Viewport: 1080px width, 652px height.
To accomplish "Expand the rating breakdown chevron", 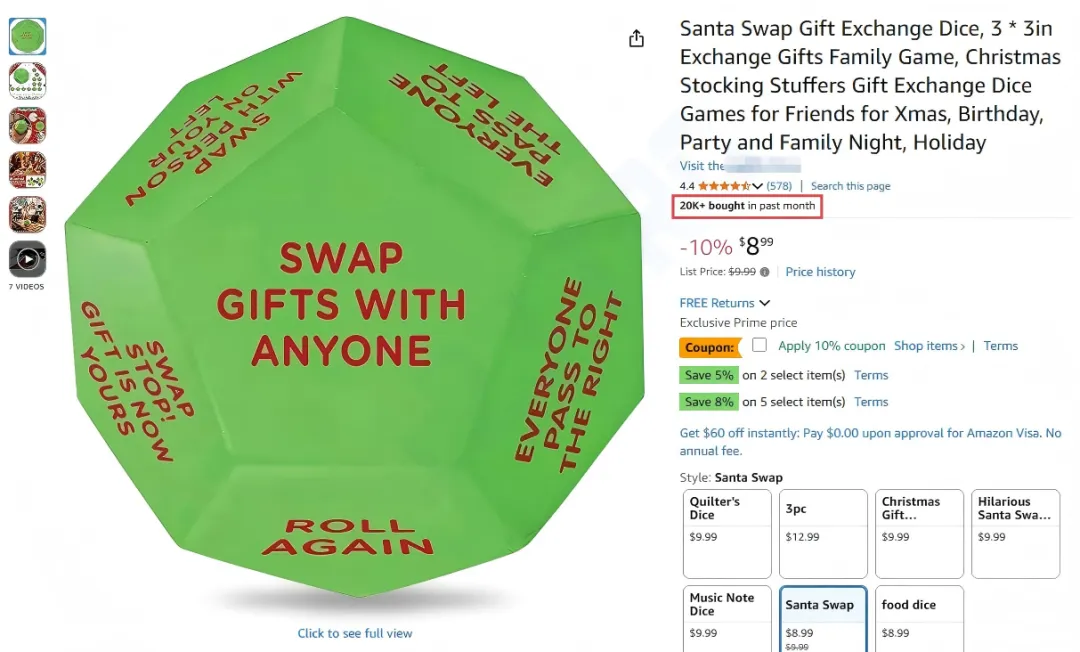I will pyautogui.click(x=757, y=186).
